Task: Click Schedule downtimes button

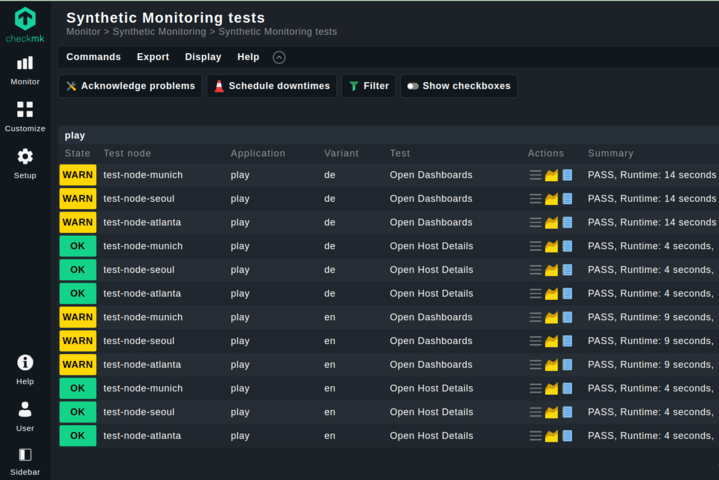Action: [271, 86]
